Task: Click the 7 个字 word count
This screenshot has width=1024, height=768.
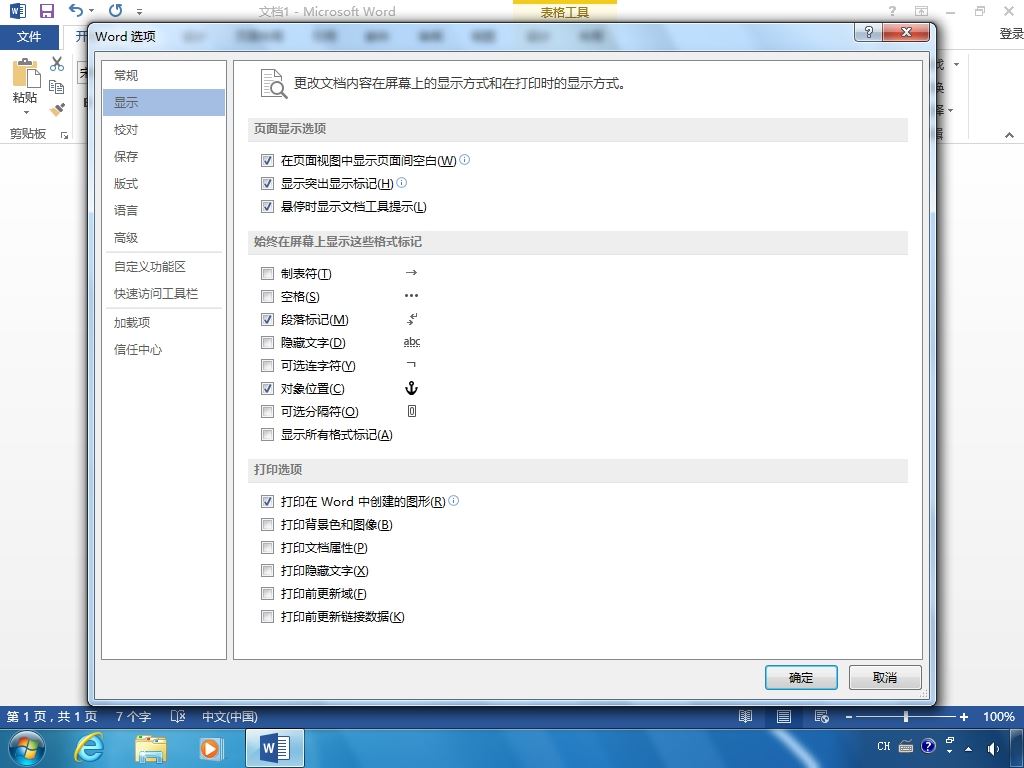Action: coord(133,716)
